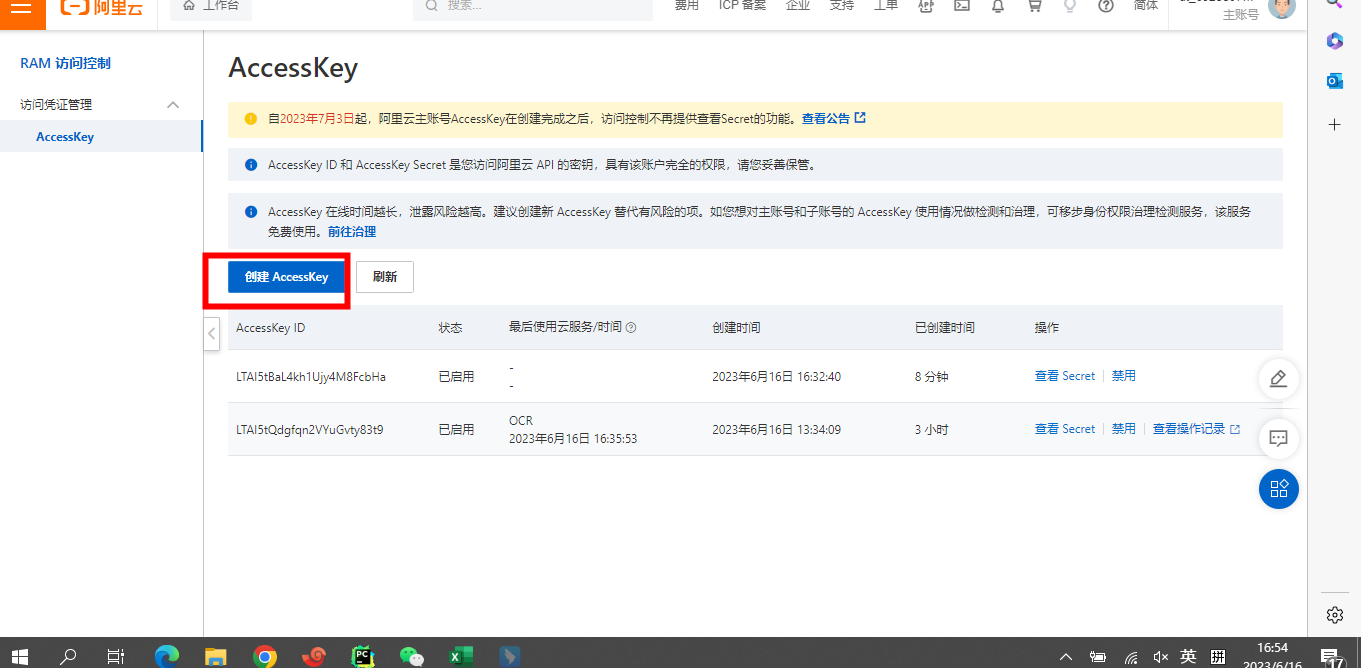This screenshot has height=668, width=1361.
Task: Click the 刷新 refresh button
Action: click(385, 277)
